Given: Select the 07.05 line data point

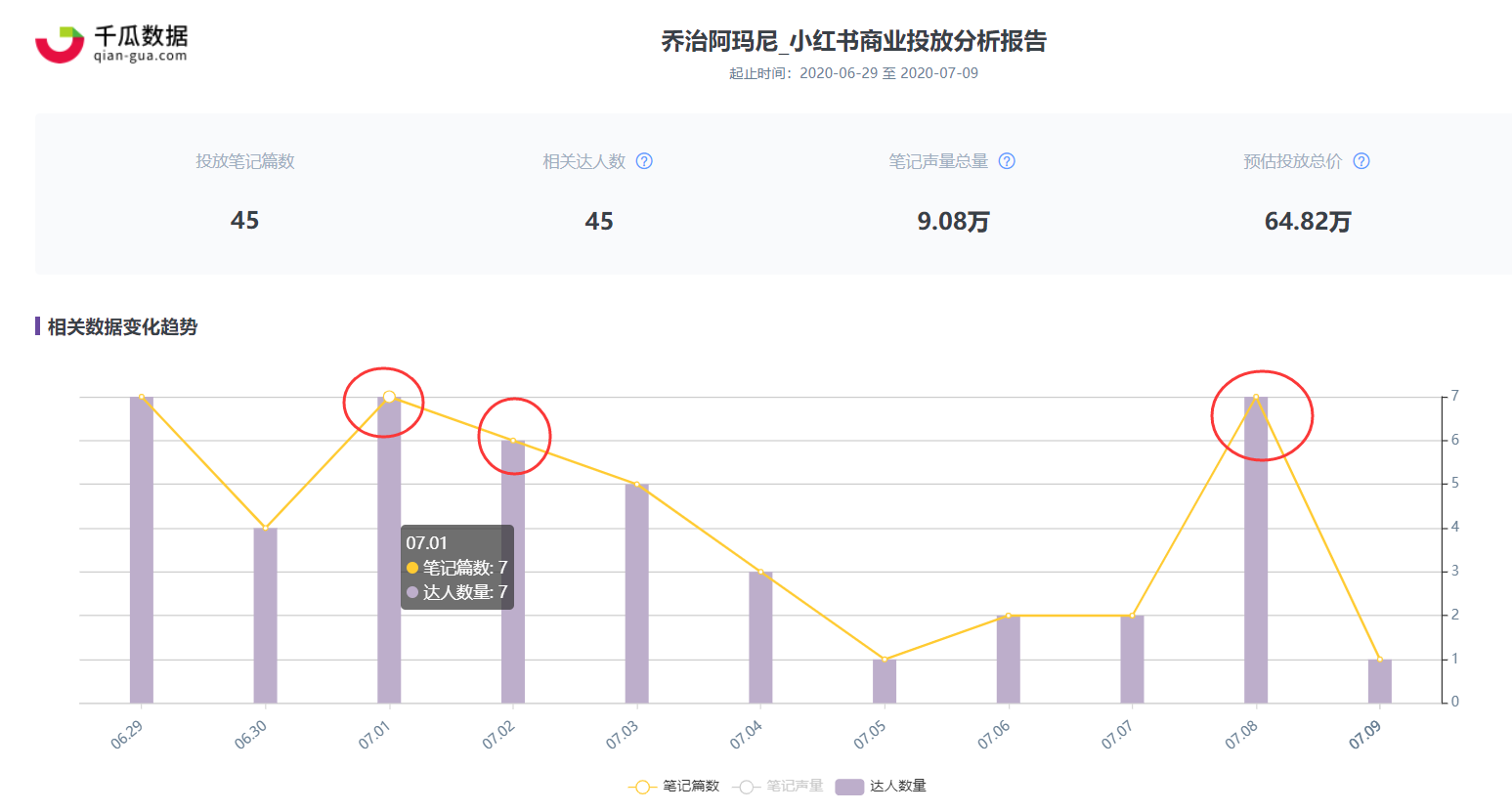Looking at the screenshot, I should coord(885,660).
